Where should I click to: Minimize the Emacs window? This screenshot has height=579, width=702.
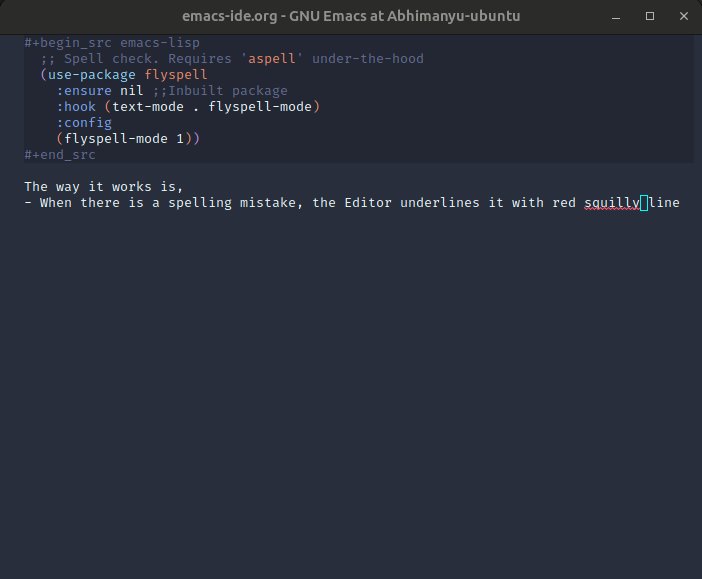click(x=620, y=17)
